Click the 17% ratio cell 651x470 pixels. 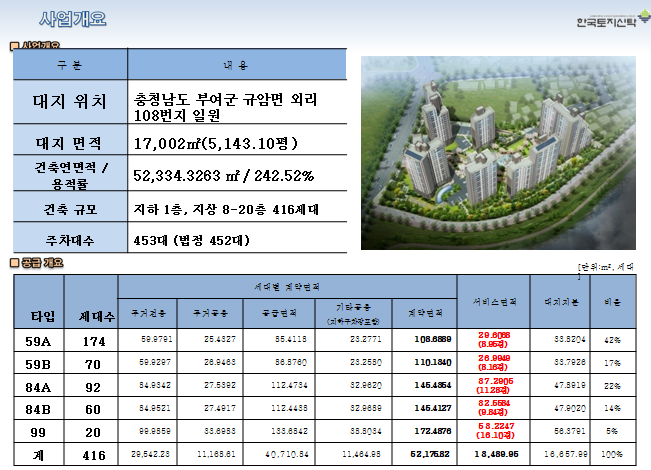tap(612, 363)
